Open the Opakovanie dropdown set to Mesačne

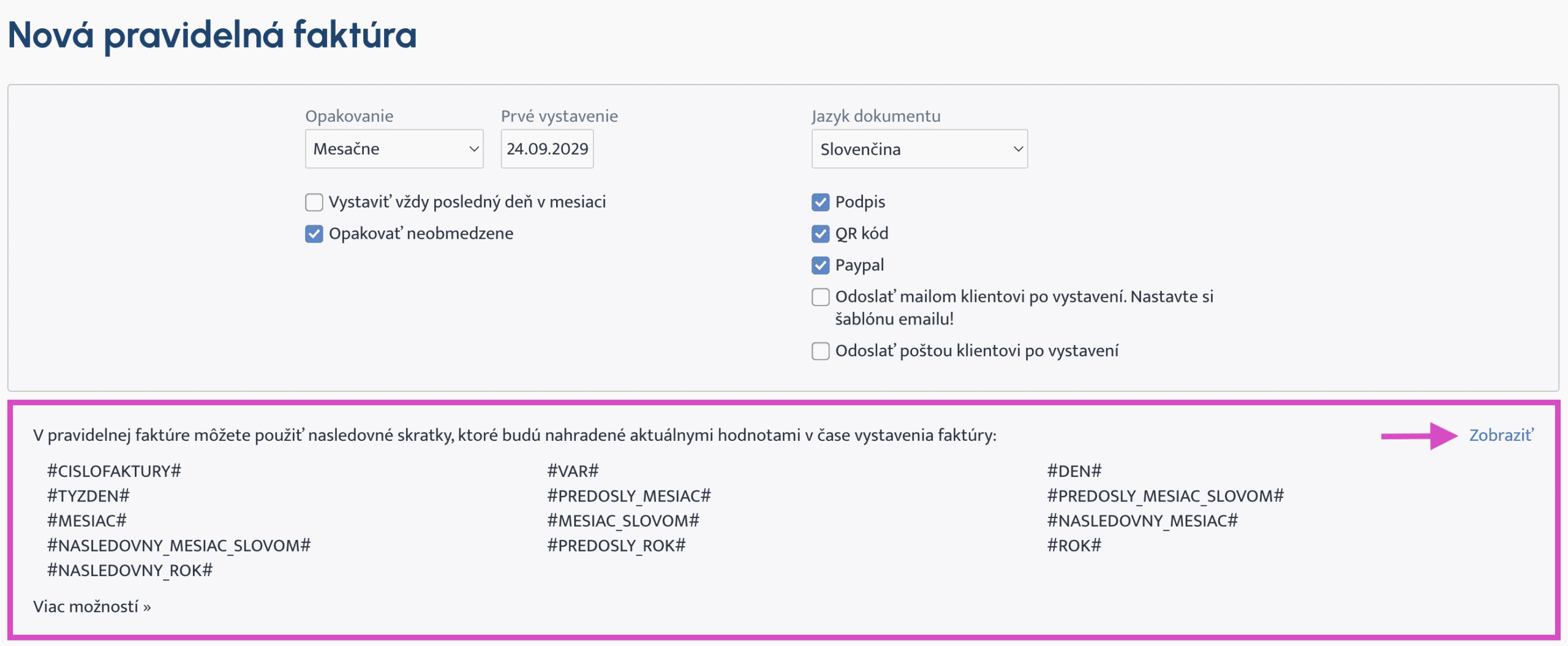click(394, 149)
